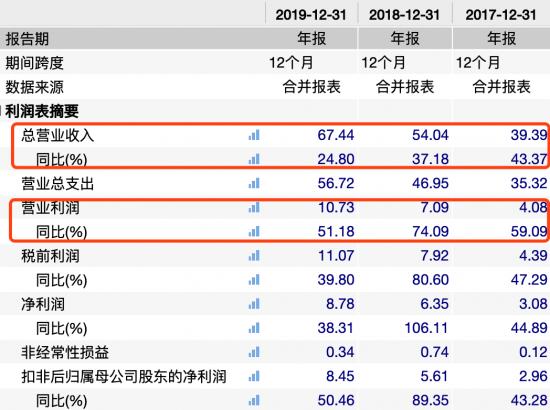Viewport: 550px width, 410px height.
Task: Click chart icon beside 非经常性损益
Action: click(254, 352)
